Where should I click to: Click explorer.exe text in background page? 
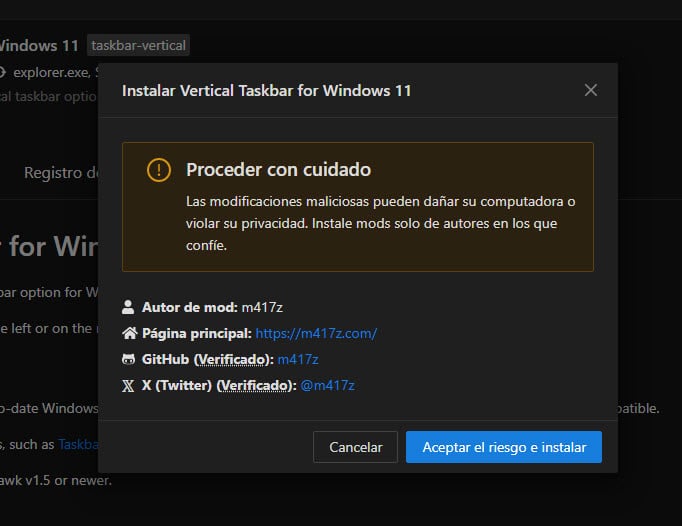point(51,72)
